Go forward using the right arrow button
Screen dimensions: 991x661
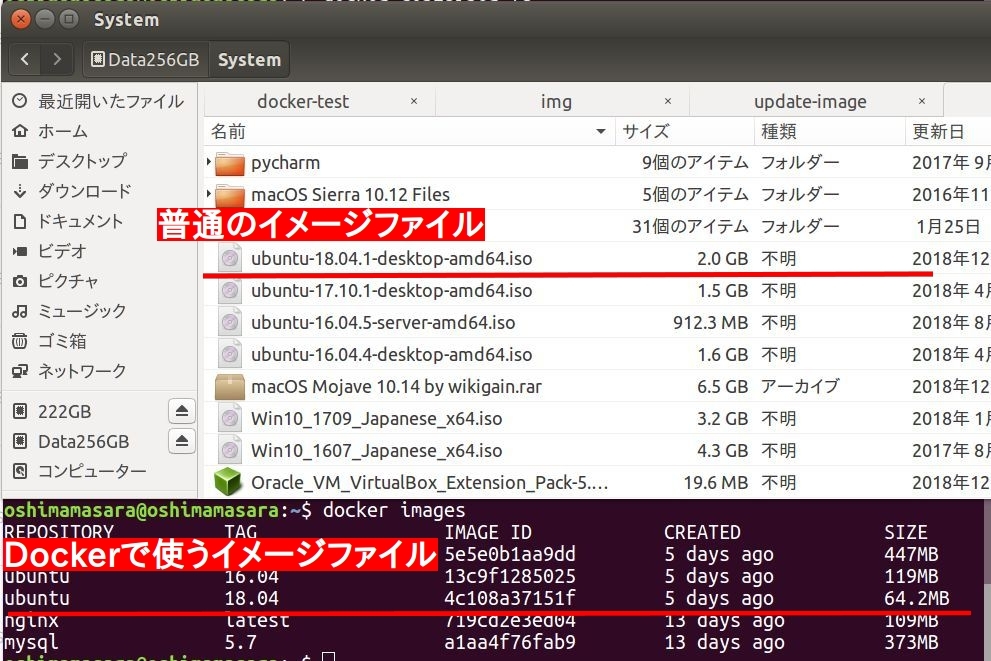click(57, 59)
